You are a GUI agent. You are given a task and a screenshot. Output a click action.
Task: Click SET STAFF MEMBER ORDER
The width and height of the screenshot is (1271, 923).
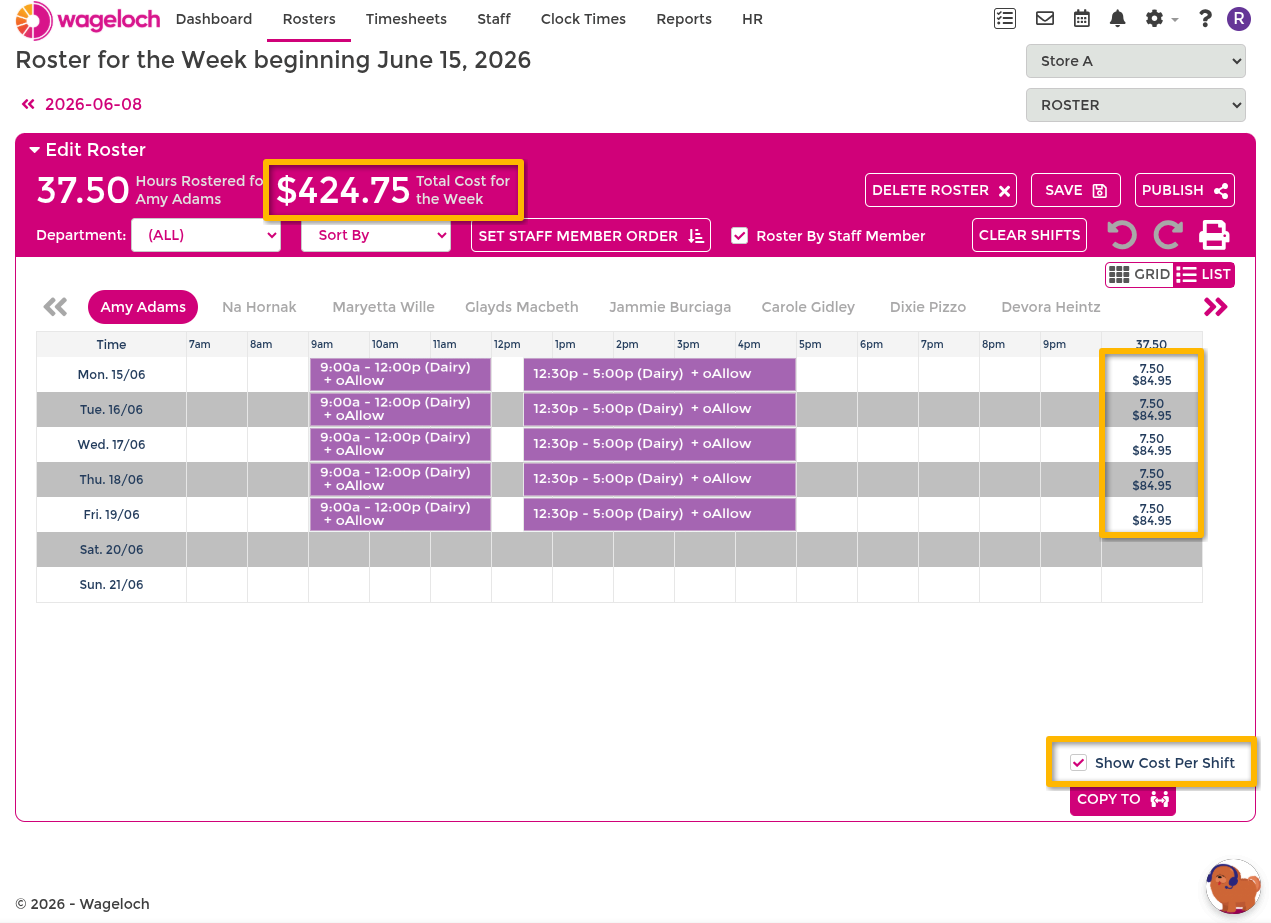pyautogui.click(x=590, y=236)
